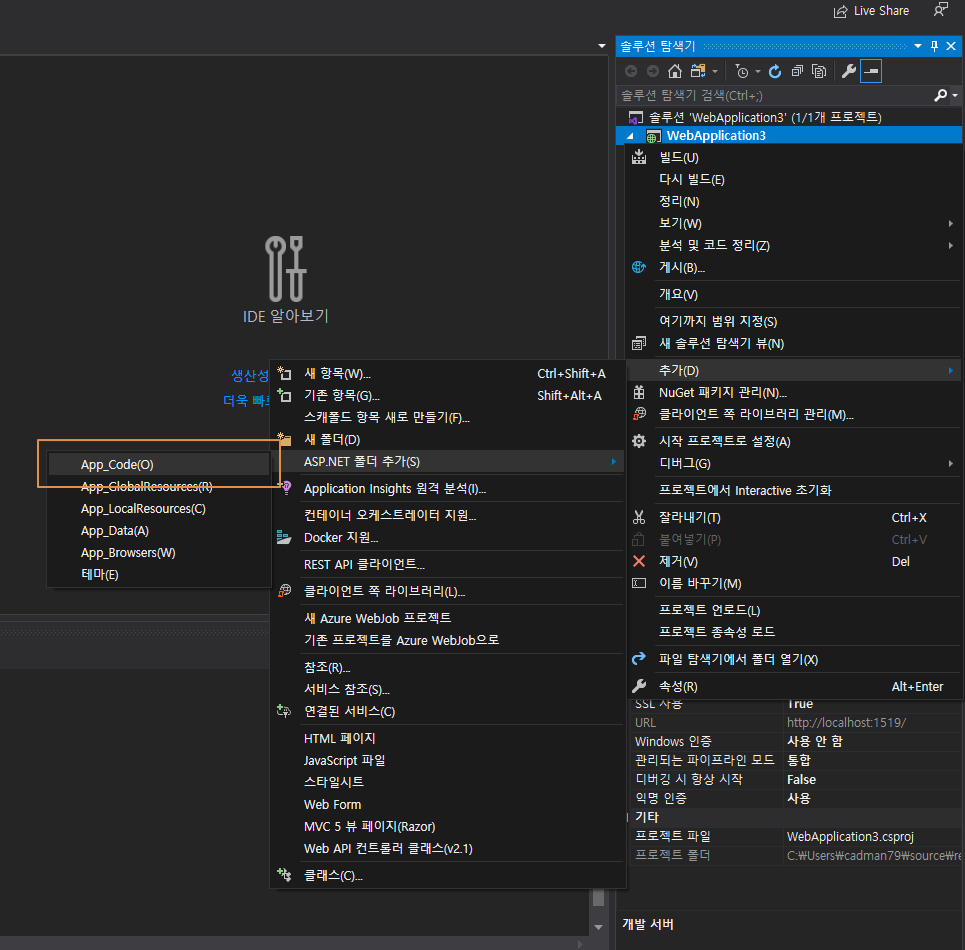Choose 연결된 서비스(C) menu item

tap(447, 712)
